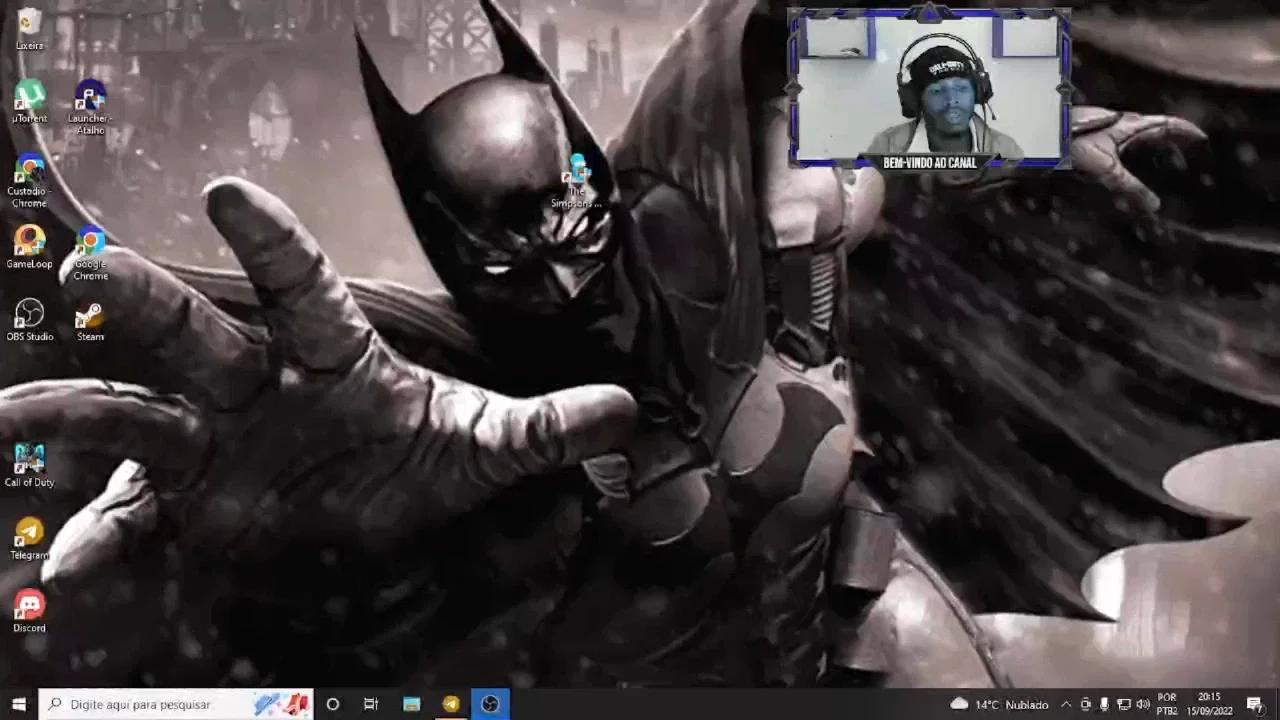This screenshot has height=720, width=1280.
Task: Open Cortana from the taskbar
Action: [332, 704]
